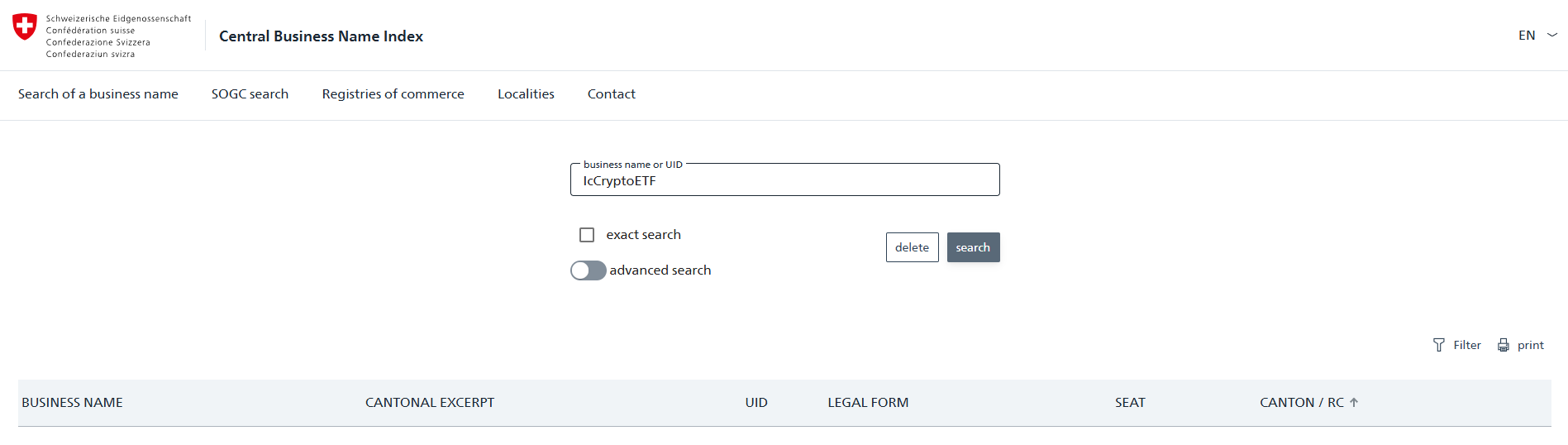Expand language chevron in header

[1552, 35]
